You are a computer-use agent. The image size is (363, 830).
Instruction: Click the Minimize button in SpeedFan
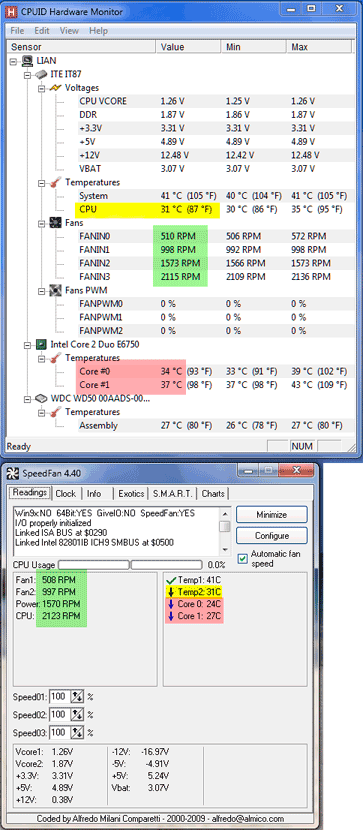(x=271, y=515)
